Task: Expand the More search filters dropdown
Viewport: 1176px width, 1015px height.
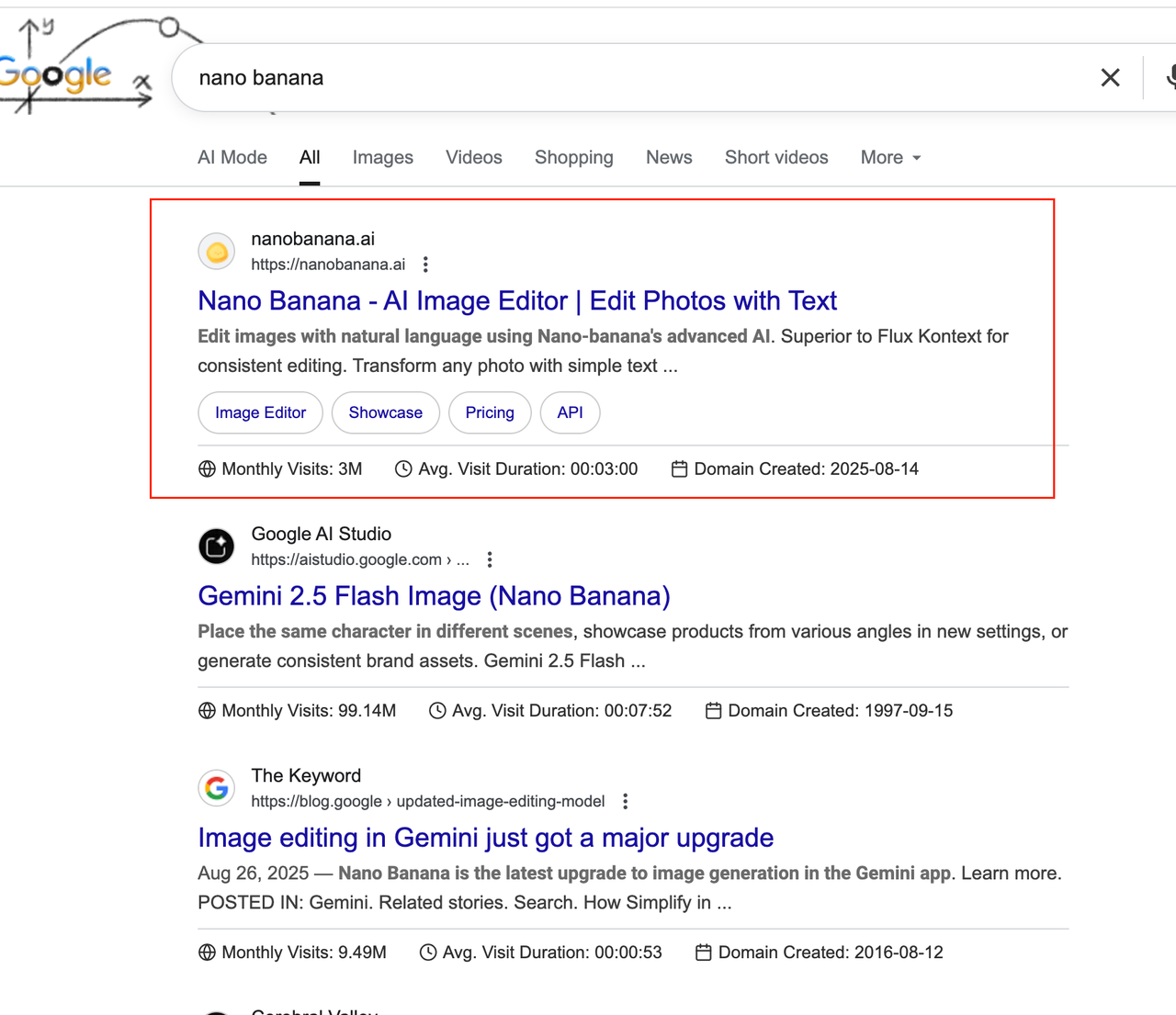Action: coord(890,158)
